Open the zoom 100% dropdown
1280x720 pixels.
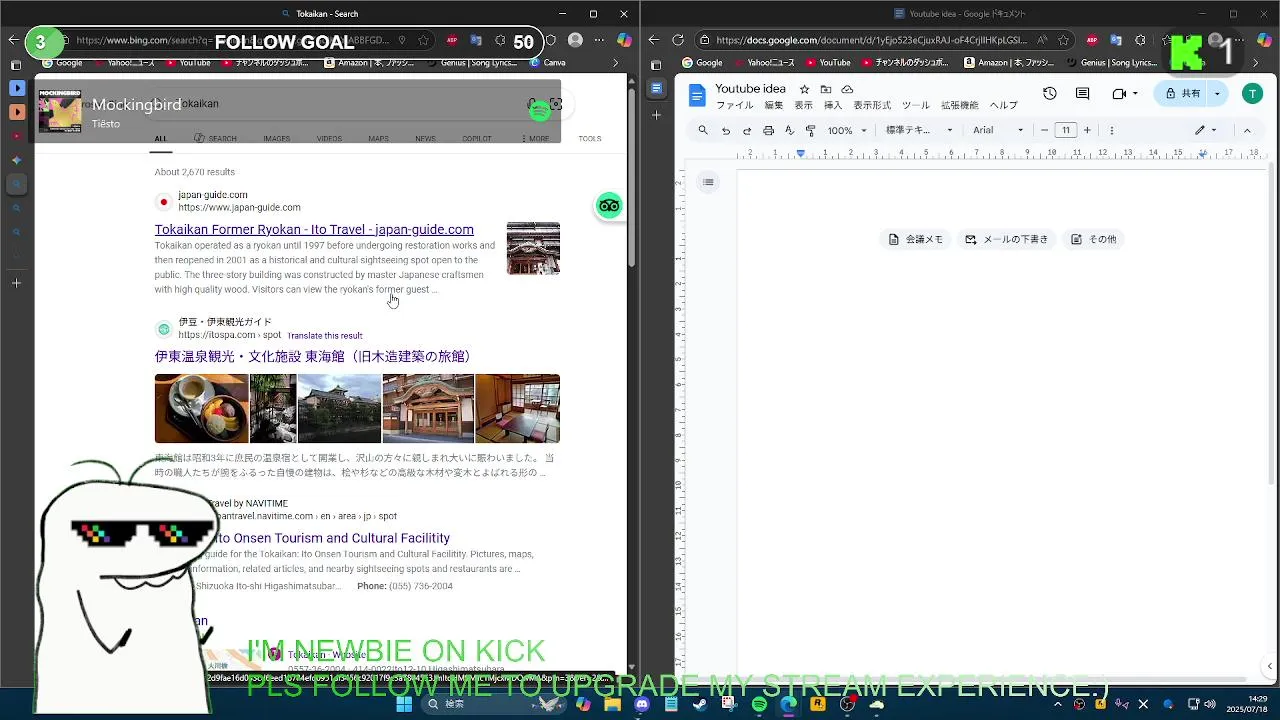847,130
